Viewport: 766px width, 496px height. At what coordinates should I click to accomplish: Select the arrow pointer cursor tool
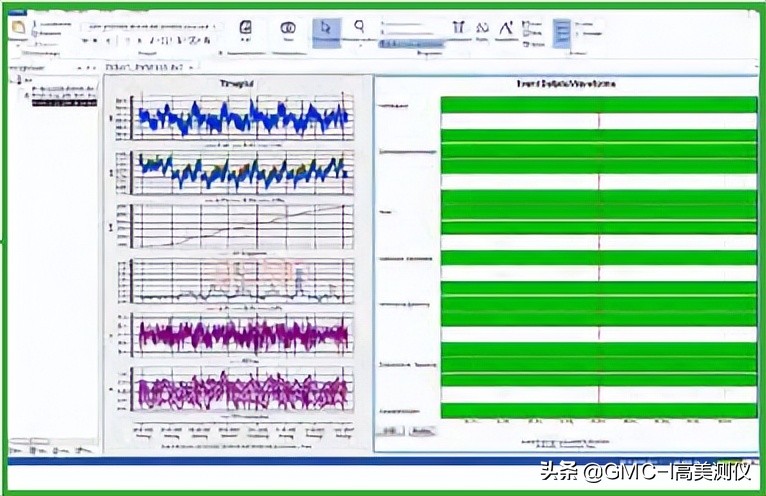[x=326, y=31]
